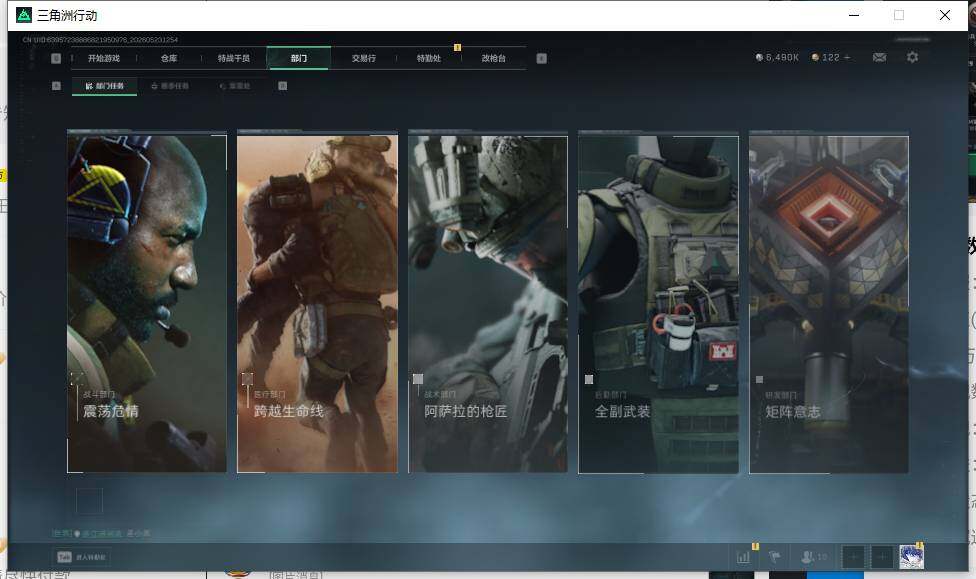Open the 全副武装 logistics department card
The image size is (976, 579).
point(659,303)
